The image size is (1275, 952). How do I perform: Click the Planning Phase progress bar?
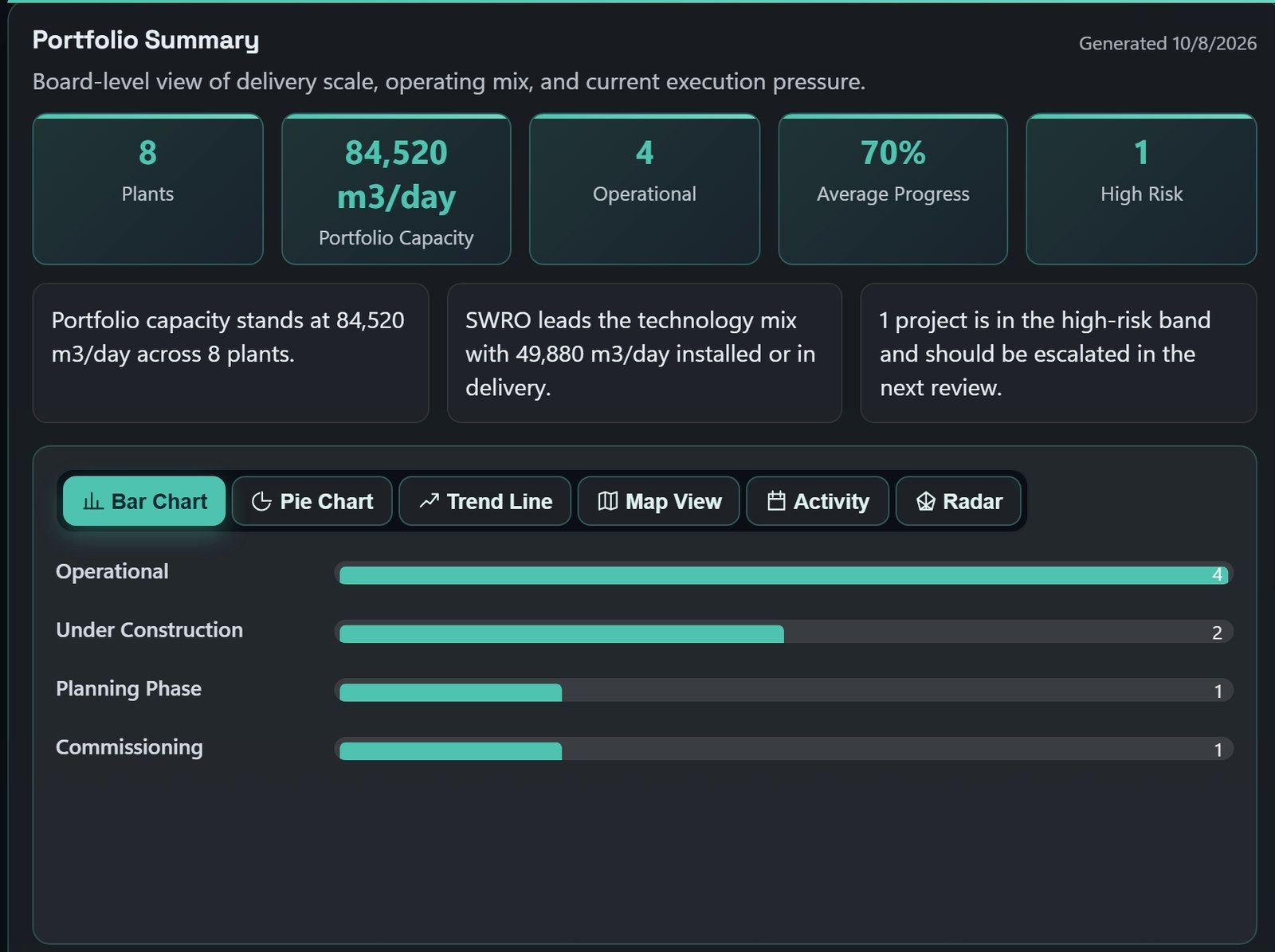(784, 691)
